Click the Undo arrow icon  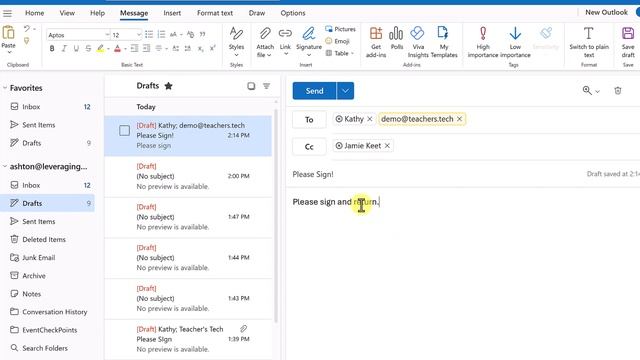click(27, 29)
